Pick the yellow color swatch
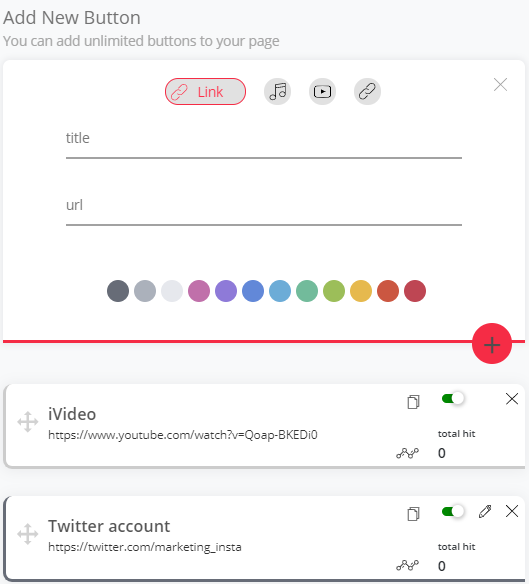The height and width of the screenshot is (584, 529). tap(361, 291)
